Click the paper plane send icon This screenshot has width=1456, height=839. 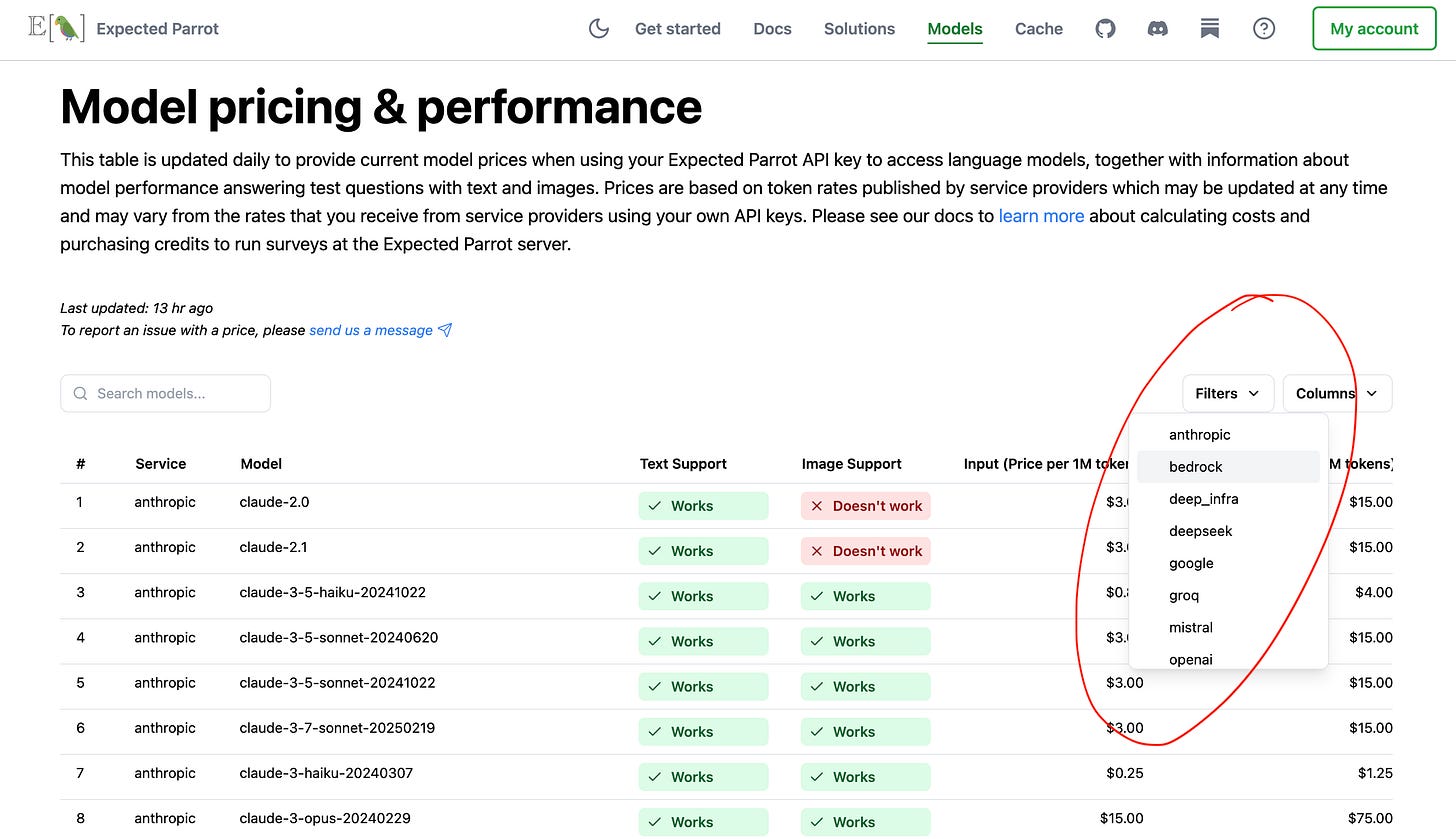pyautogui.click(x=445, y=330)
